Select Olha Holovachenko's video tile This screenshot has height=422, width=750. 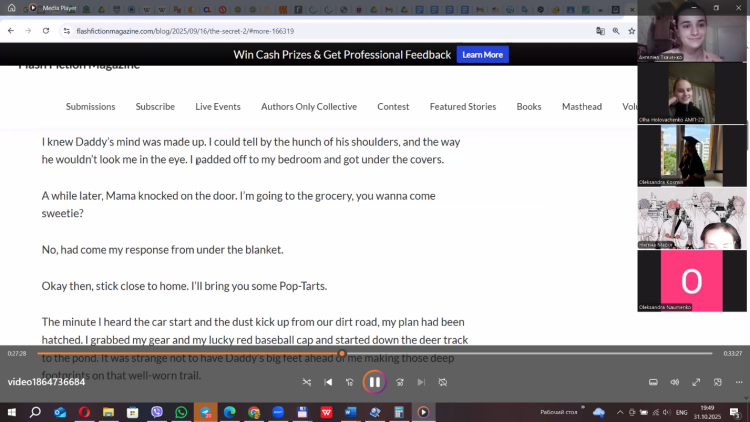692,93
